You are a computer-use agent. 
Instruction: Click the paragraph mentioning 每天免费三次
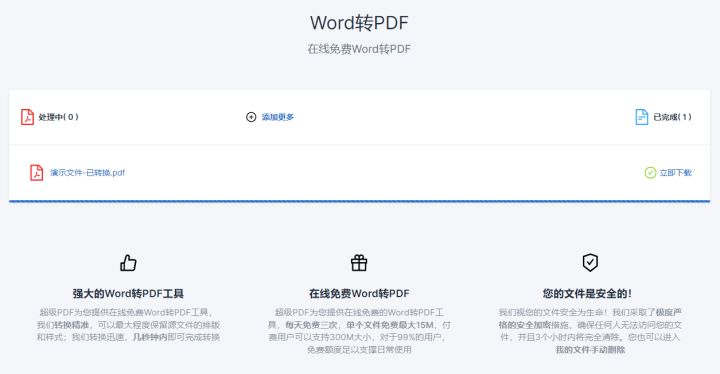359,331
